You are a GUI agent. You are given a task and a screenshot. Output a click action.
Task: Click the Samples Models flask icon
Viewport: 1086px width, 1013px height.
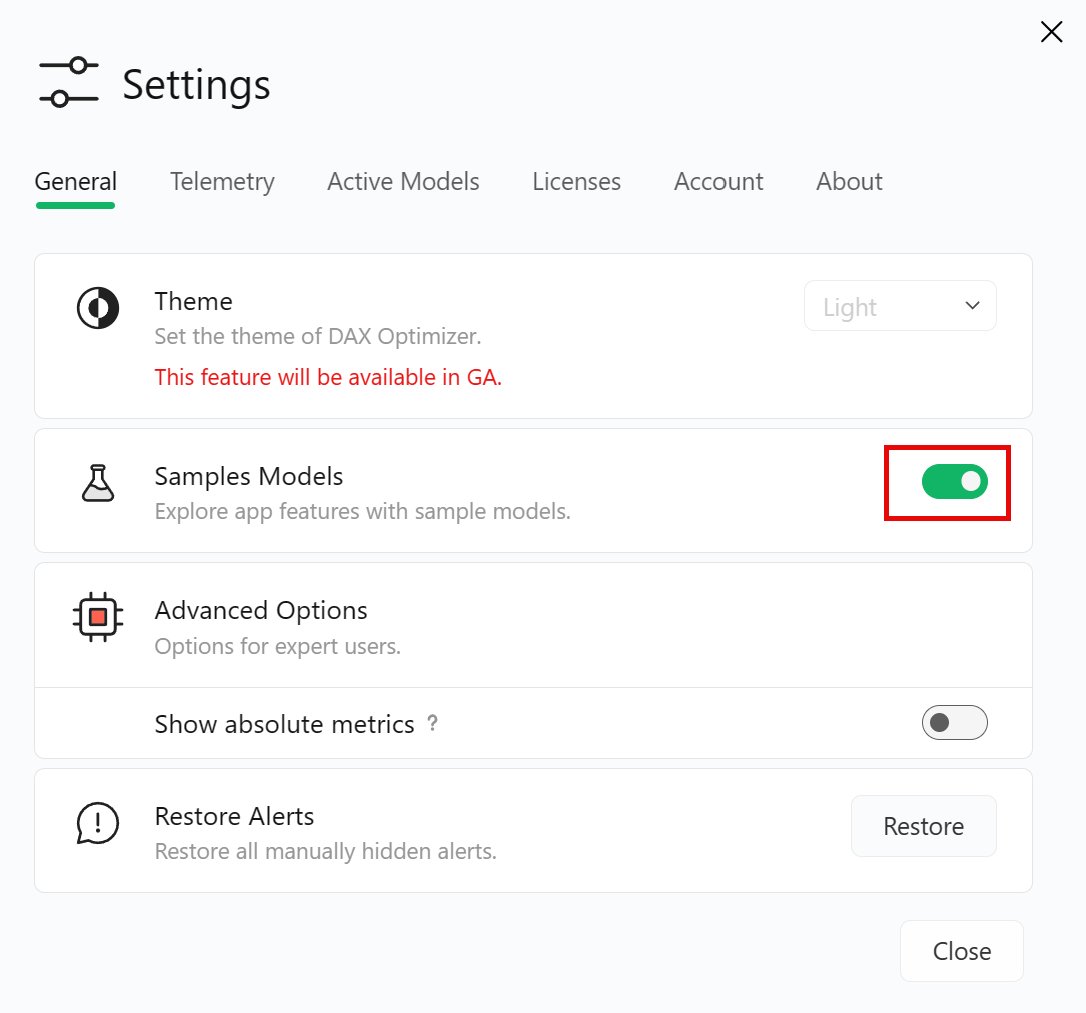97,483
